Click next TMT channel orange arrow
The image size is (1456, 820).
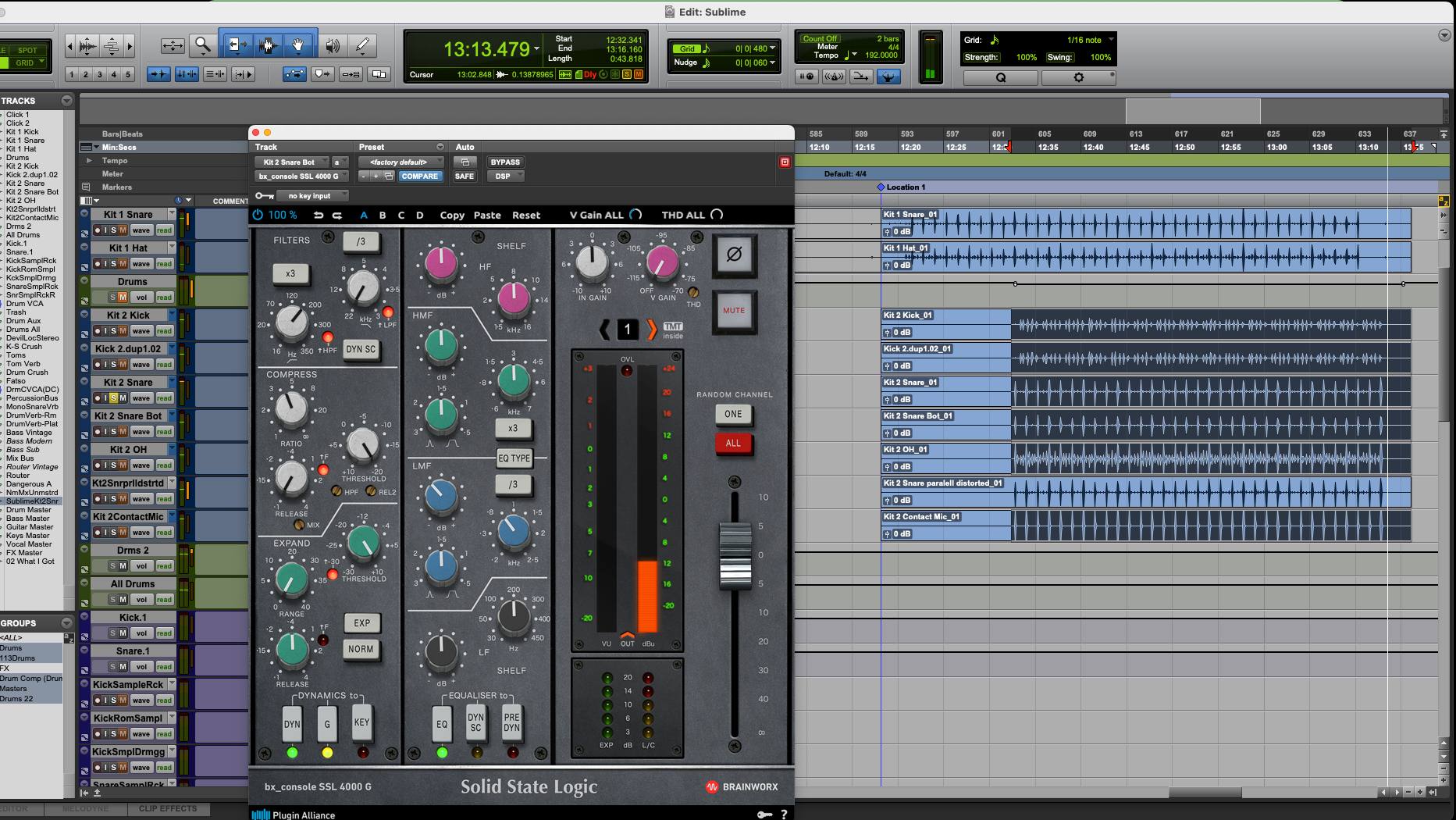click(x=651, y=329)
